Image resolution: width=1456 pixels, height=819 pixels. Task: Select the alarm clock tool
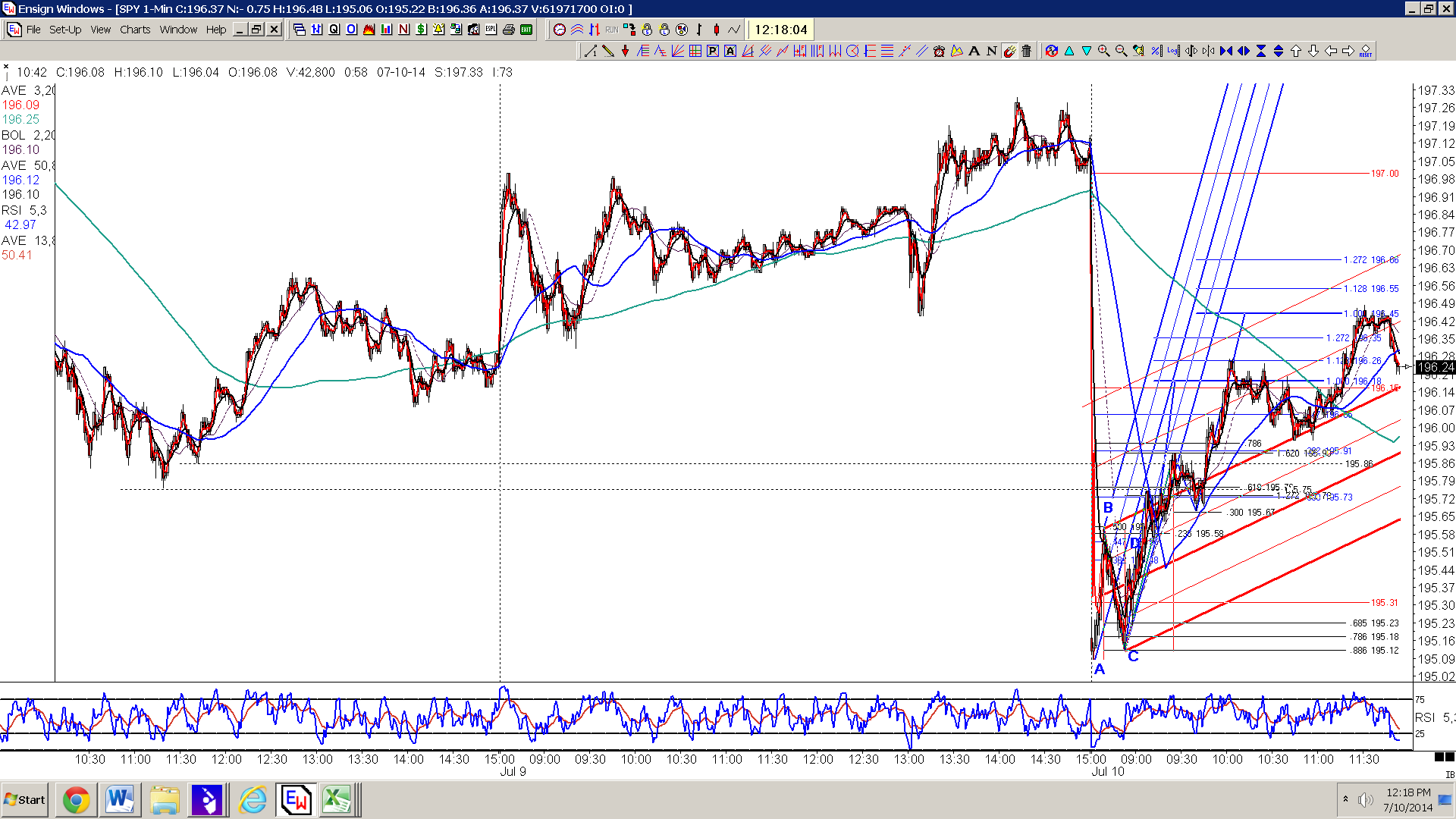point(939,51)
